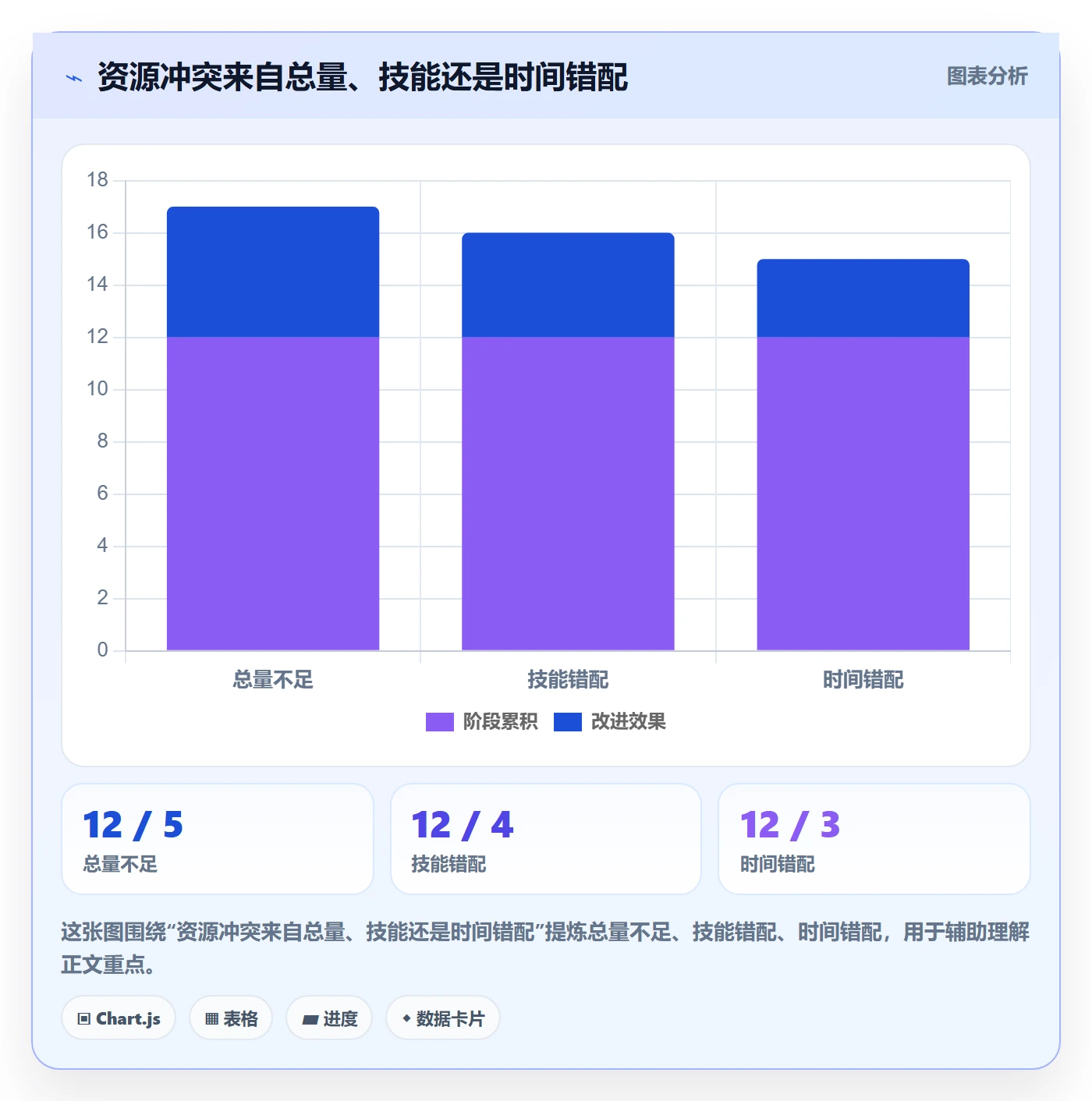Click the y-axis value 0

click(x=102, y=650)
